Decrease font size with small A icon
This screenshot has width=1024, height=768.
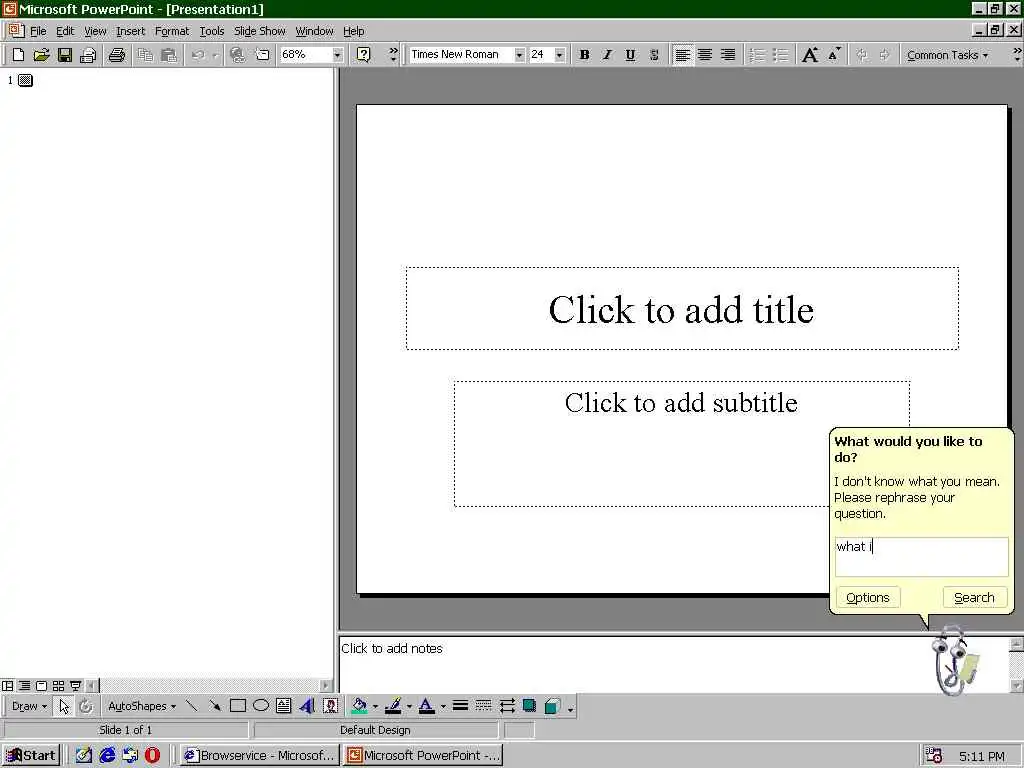point(834,55)
